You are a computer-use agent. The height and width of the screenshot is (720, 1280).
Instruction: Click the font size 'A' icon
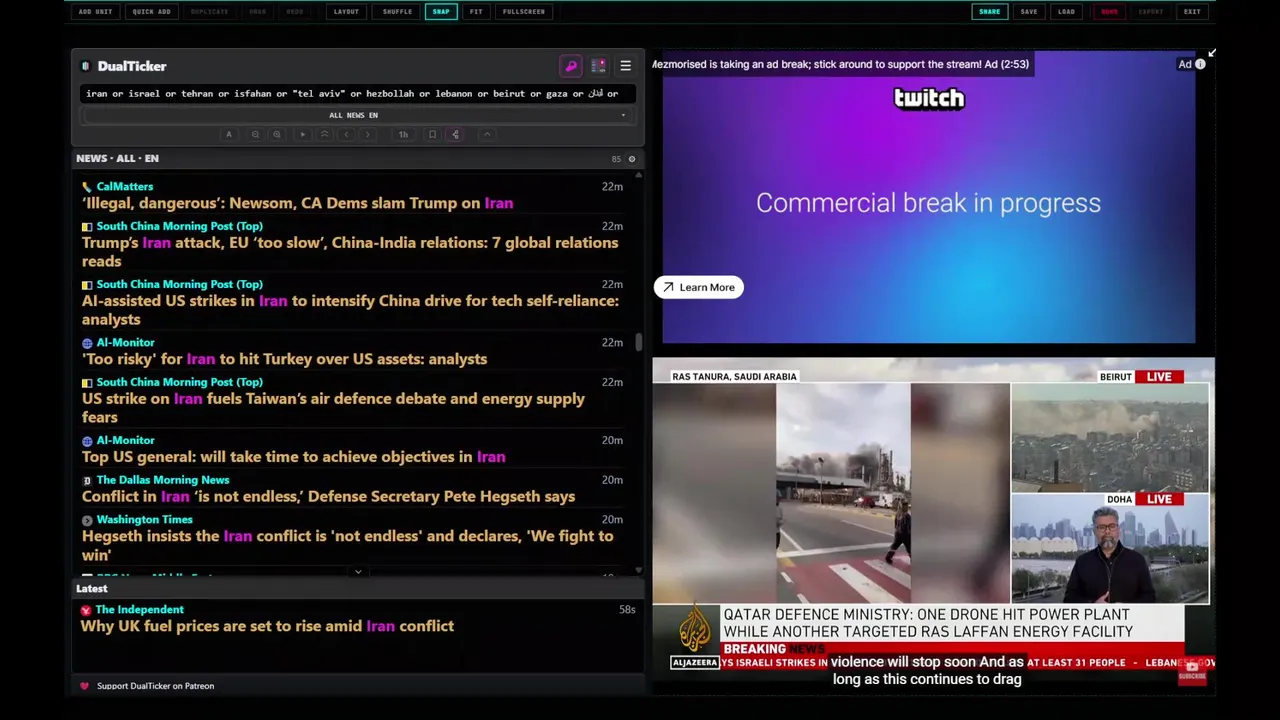[x=228, y=134]
